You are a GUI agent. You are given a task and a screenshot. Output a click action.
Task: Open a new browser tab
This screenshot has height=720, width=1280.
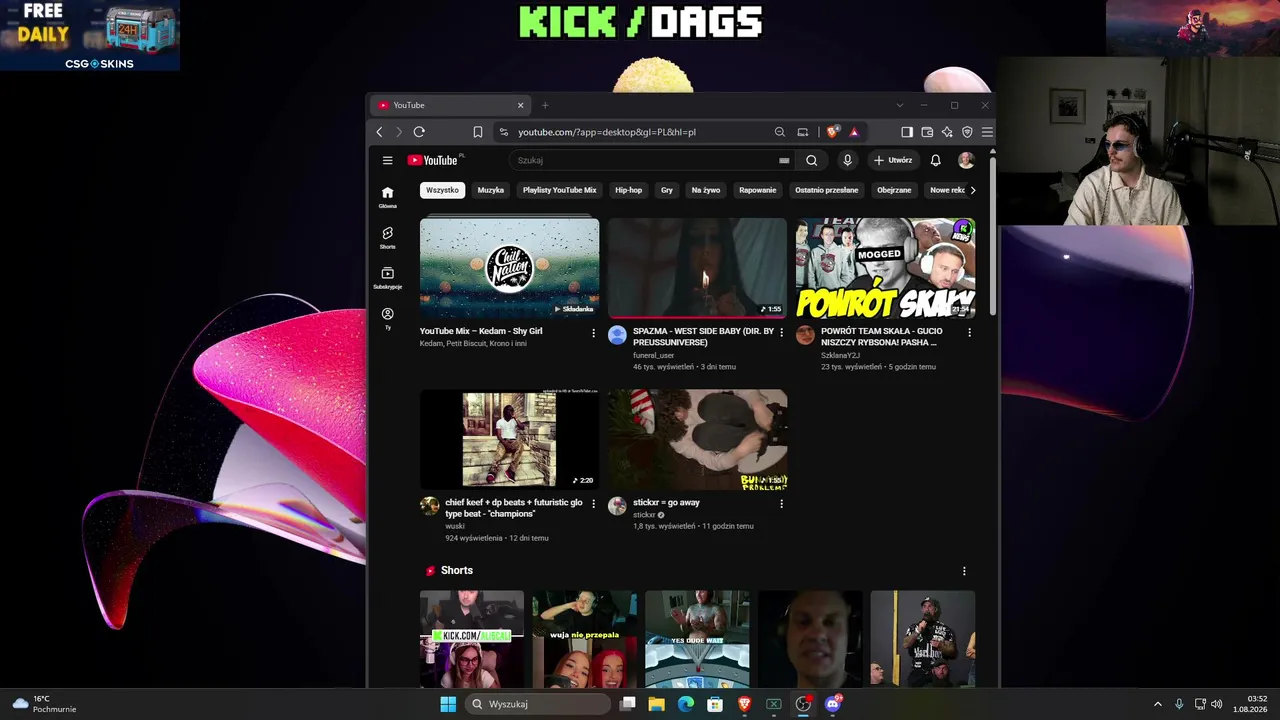pos(545,105)
